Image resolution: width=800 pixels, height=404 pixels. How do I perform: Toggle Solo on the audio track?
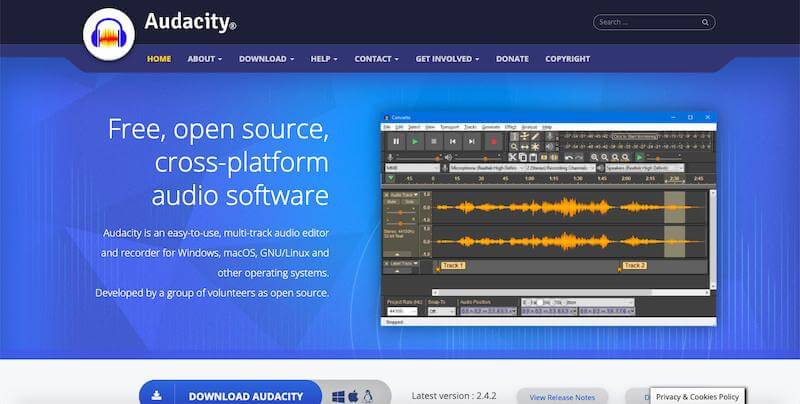click(409, 202)
